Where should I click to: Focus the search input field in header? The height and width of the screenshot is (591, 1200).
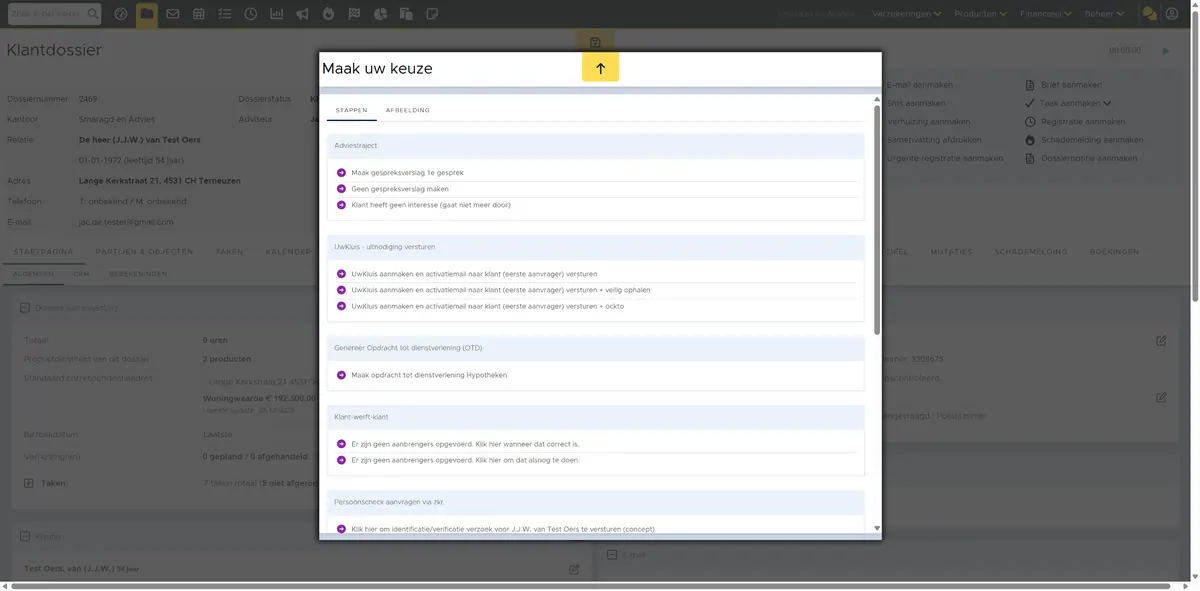click(x=48, y=14)
